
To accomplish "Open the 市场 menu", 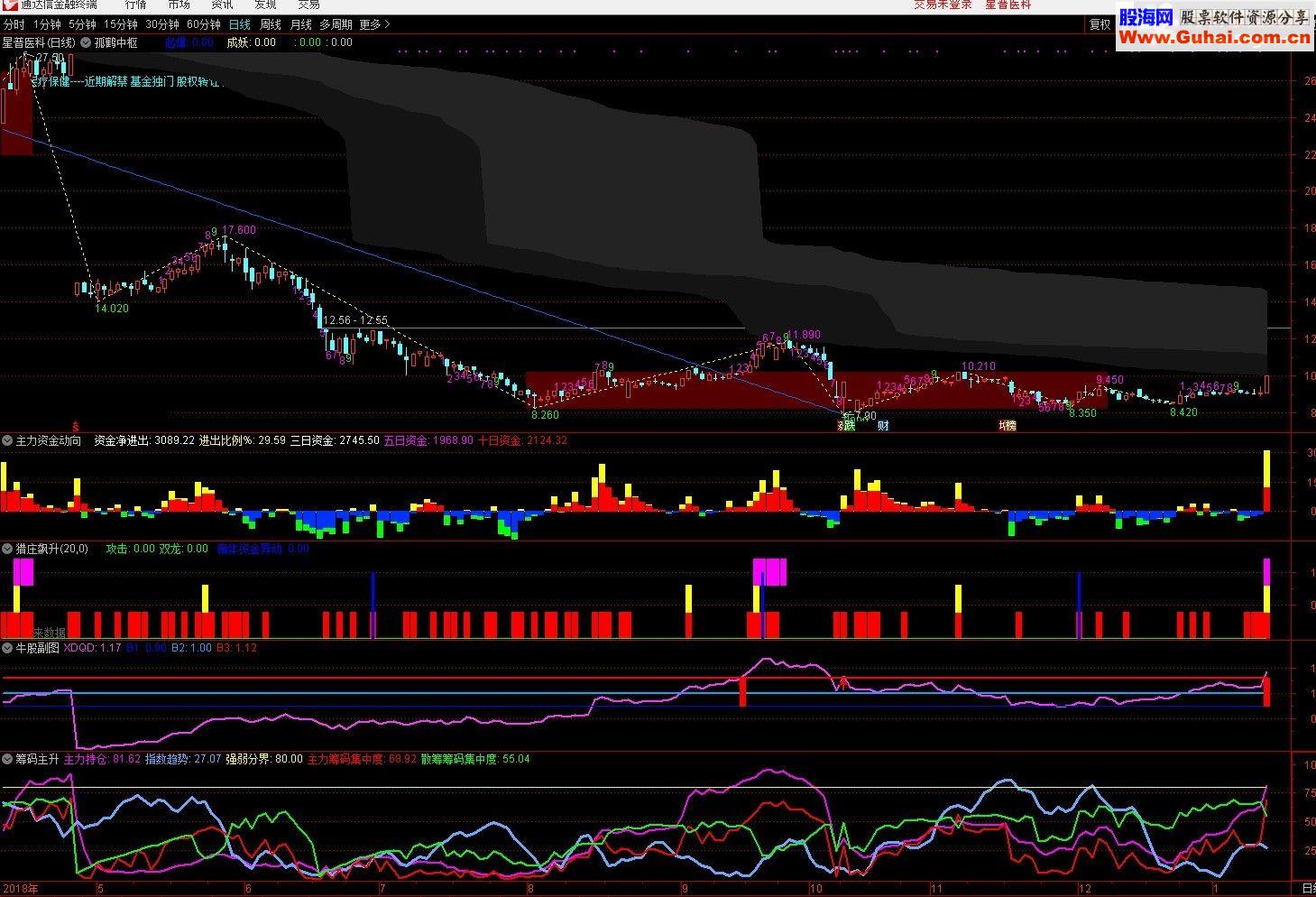I will 179,5.
